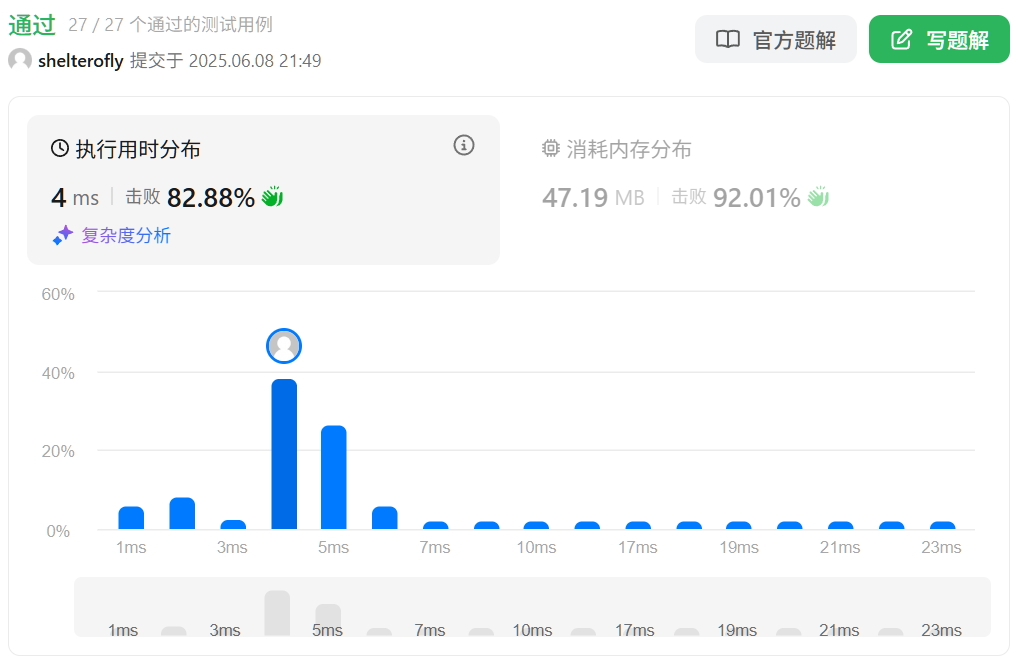Select the 执行用时分布 runtime distribution card

(264, 190)
